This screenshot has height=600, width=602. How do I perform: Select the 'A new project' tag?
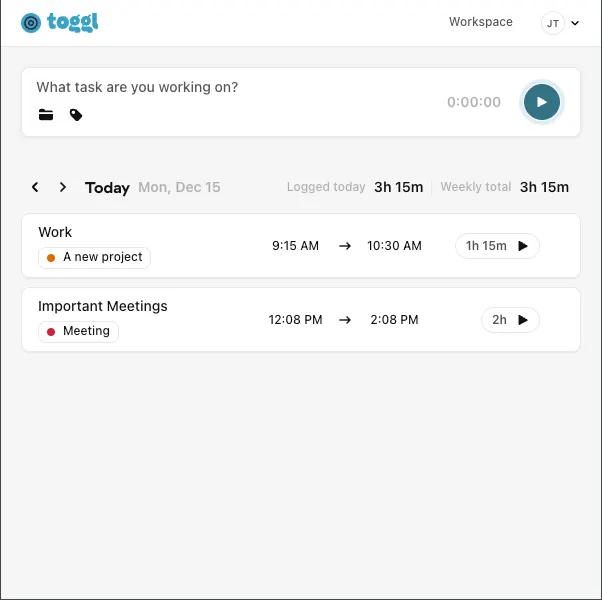95,257
